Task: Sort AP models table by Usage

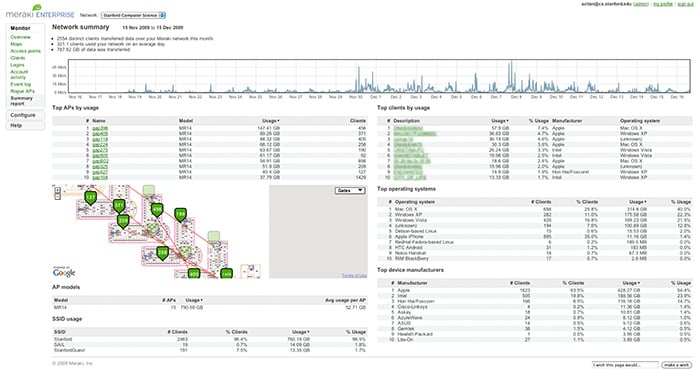Action: tap(194, 300)
